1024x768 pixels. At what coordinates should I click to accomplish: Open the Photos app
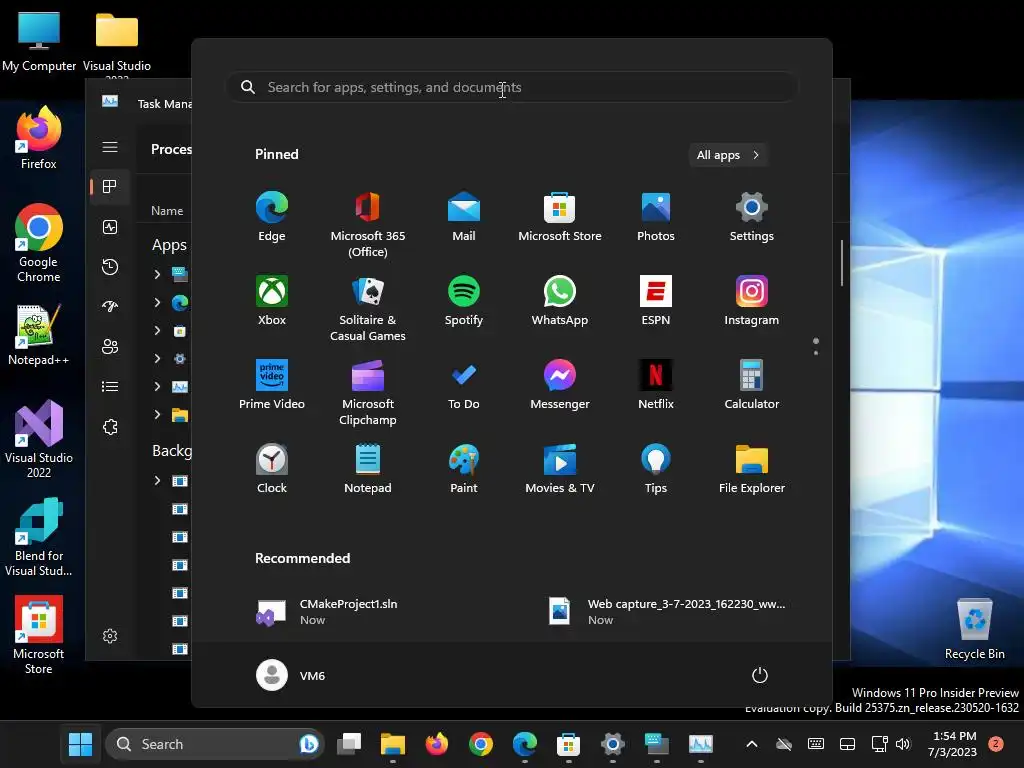[x=656, y=217]
